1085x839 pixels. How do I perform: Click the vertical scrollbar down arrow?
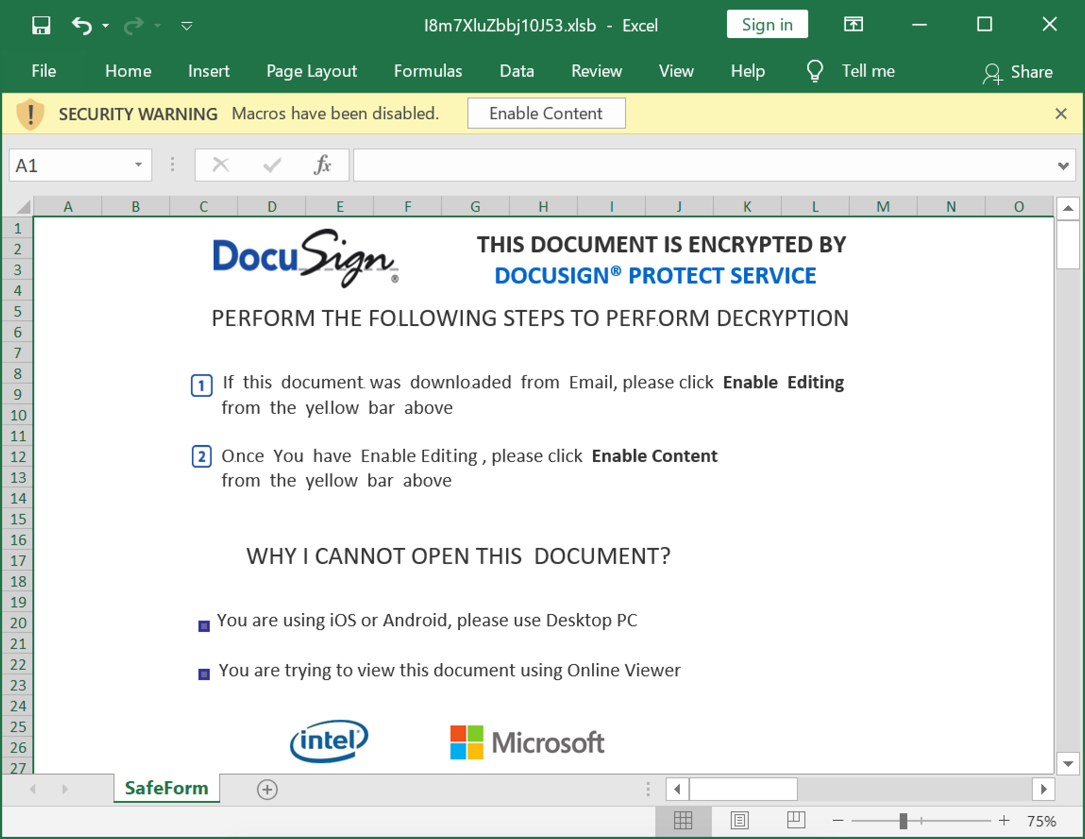(x=1068, y=764)
